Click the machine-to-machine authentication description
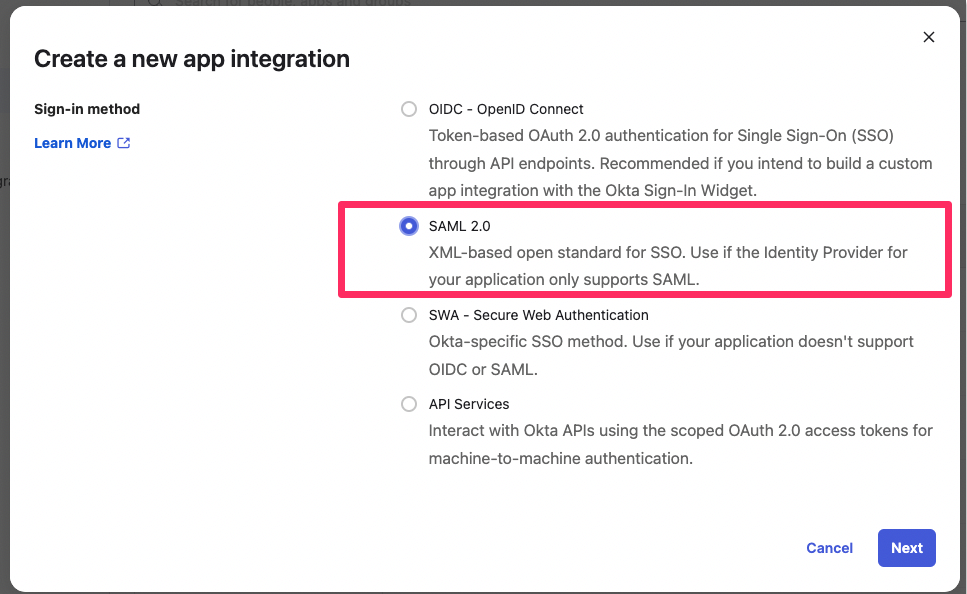Image resolution: width=967 pixels, height=594 pixels. click(x=680, y=444)
